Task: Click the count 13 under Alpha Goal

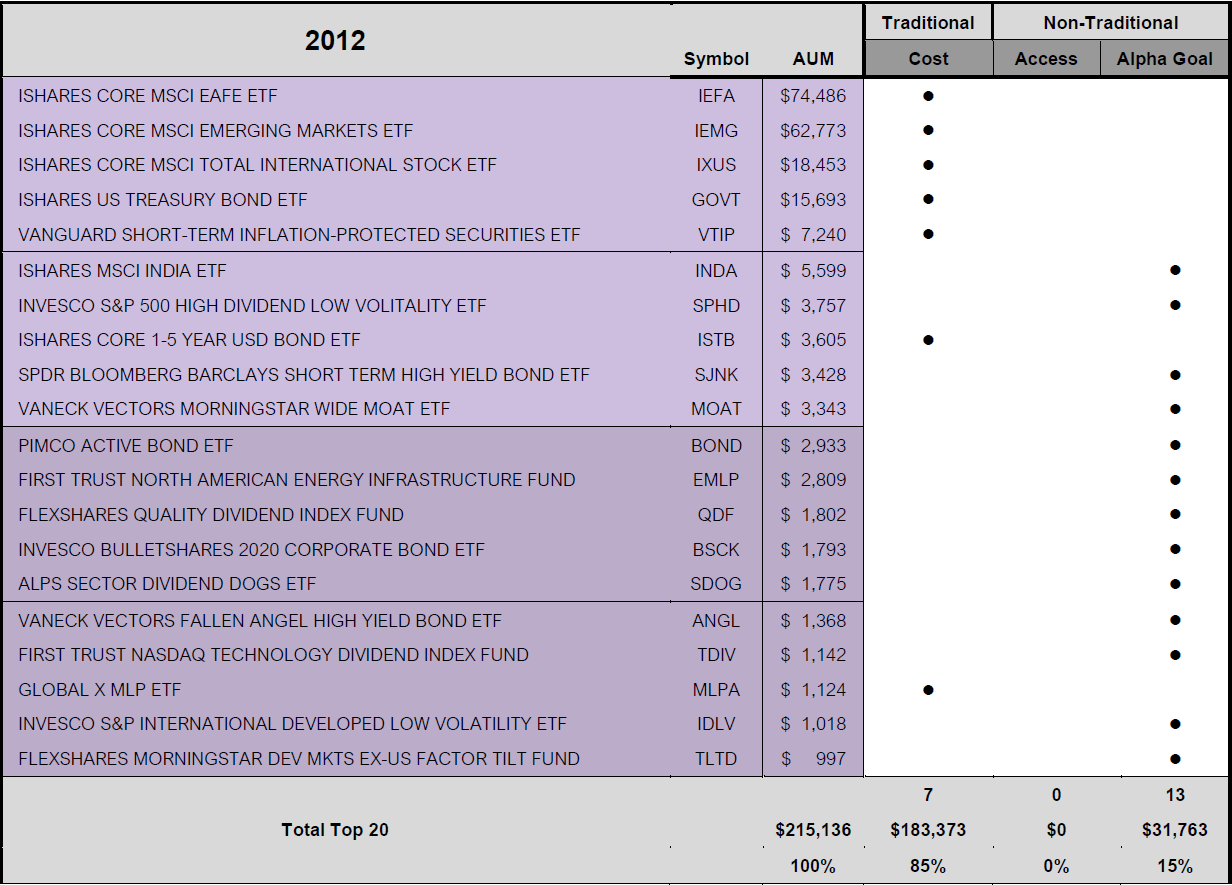Action: (x=1175, y=795)
